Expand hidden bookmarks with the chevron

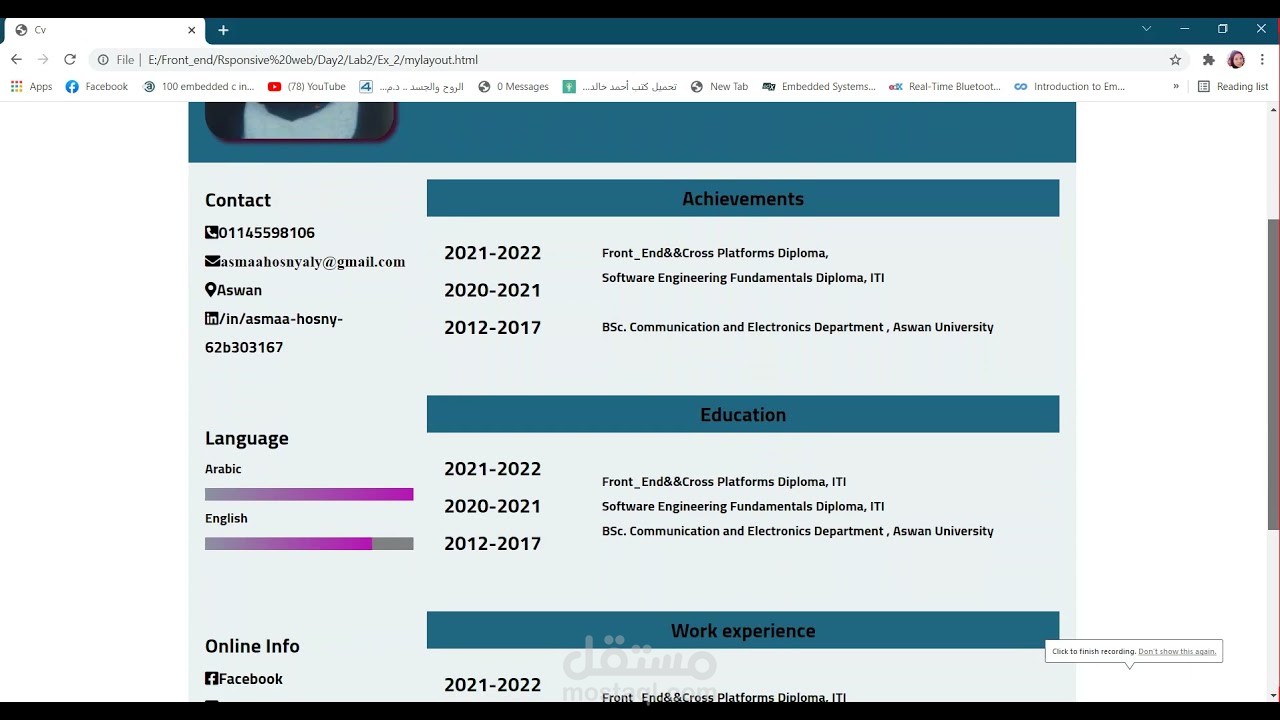(x=1176, y=87)
